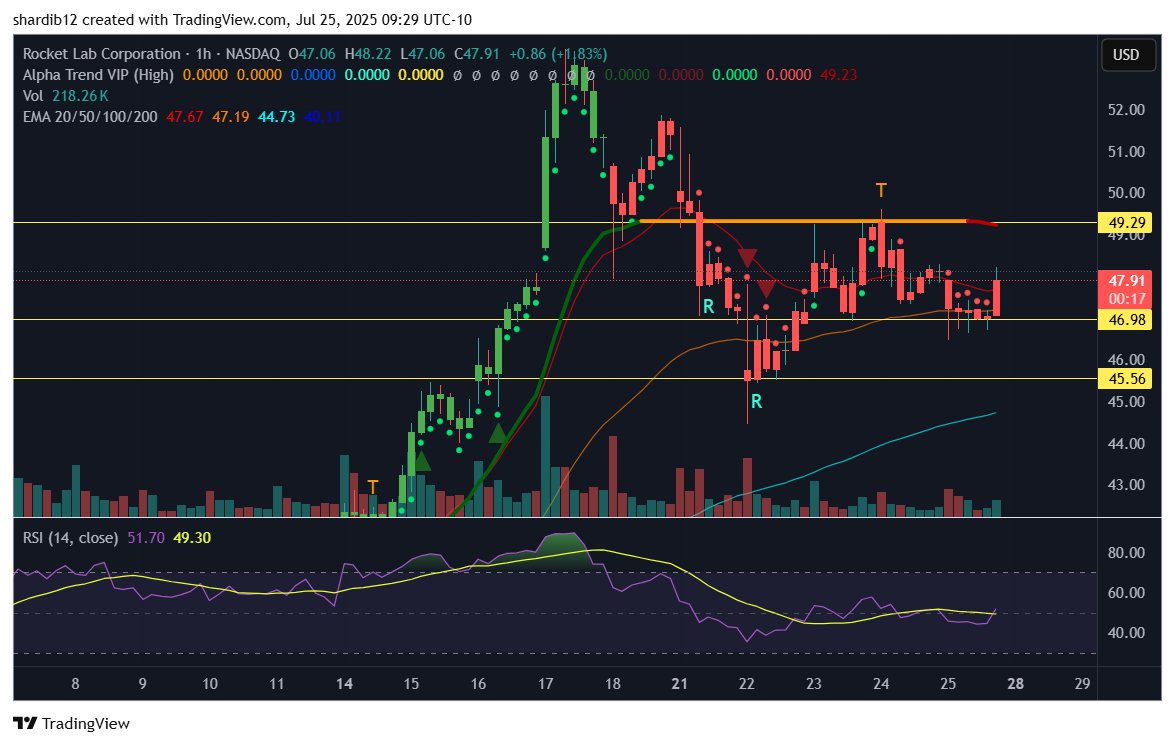The height and width of the screenshot is (745, 1175).
Task: Click date 24 on the time axis
Action: pos(881,684)
